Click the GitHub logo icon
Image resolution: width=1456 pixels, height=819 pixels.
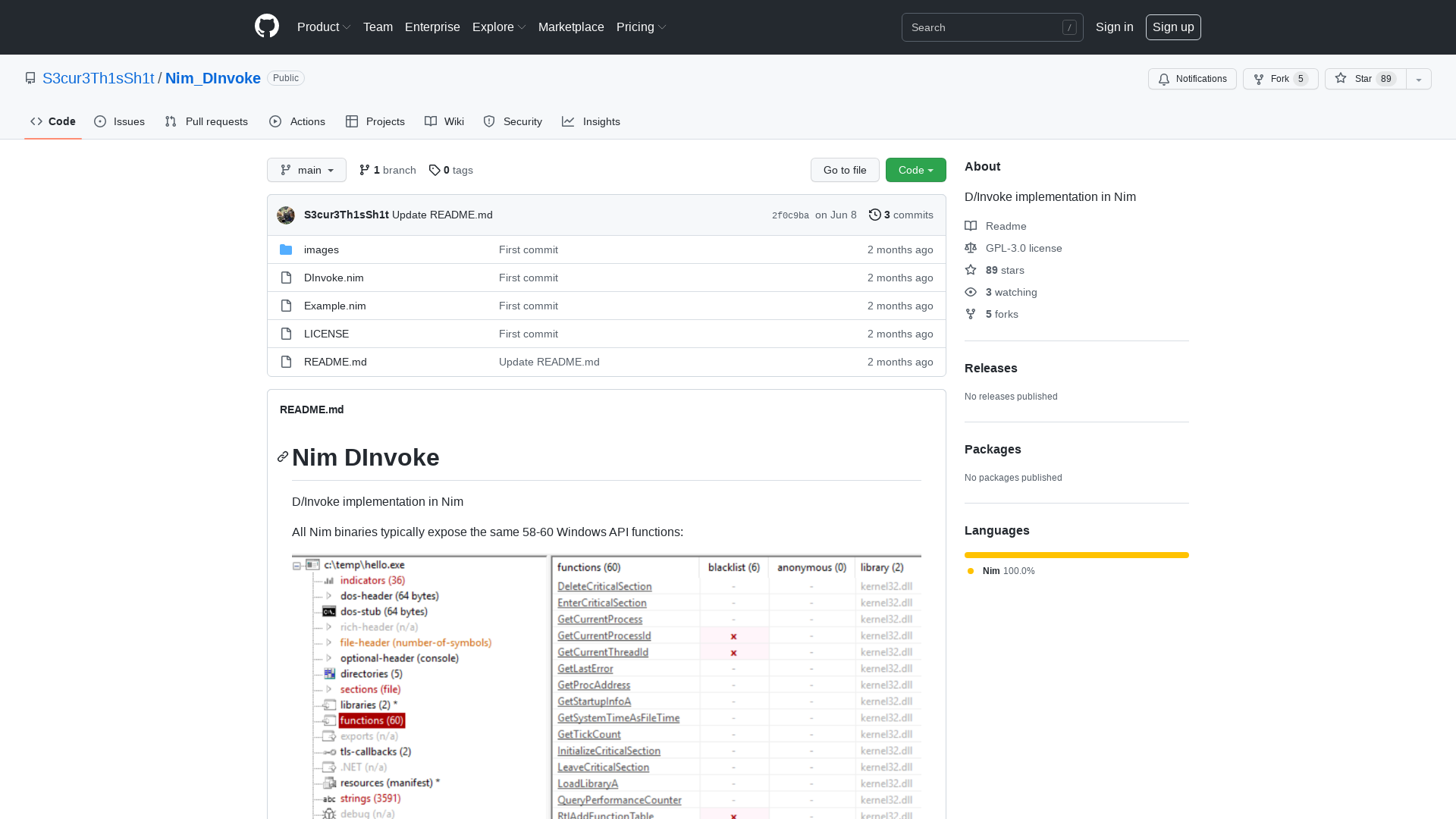tap(267, 27)
